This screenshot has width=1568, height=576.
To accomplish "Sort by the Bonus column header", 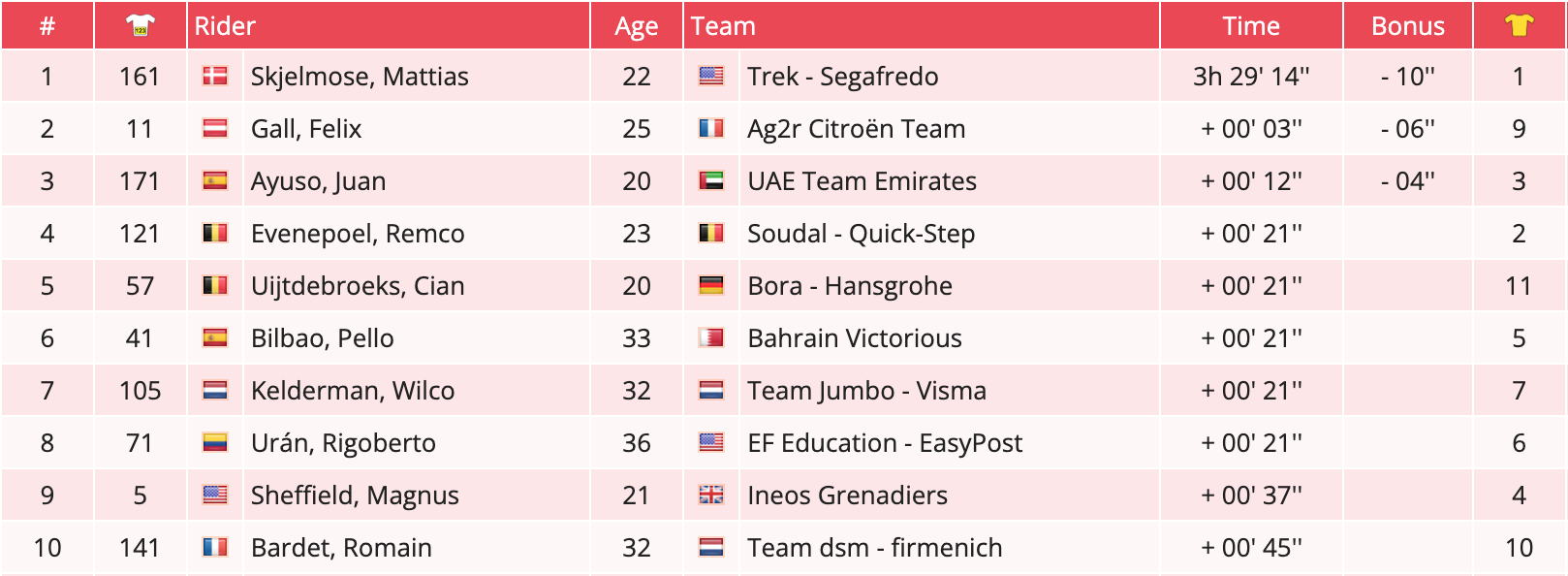I will 1407,26.
